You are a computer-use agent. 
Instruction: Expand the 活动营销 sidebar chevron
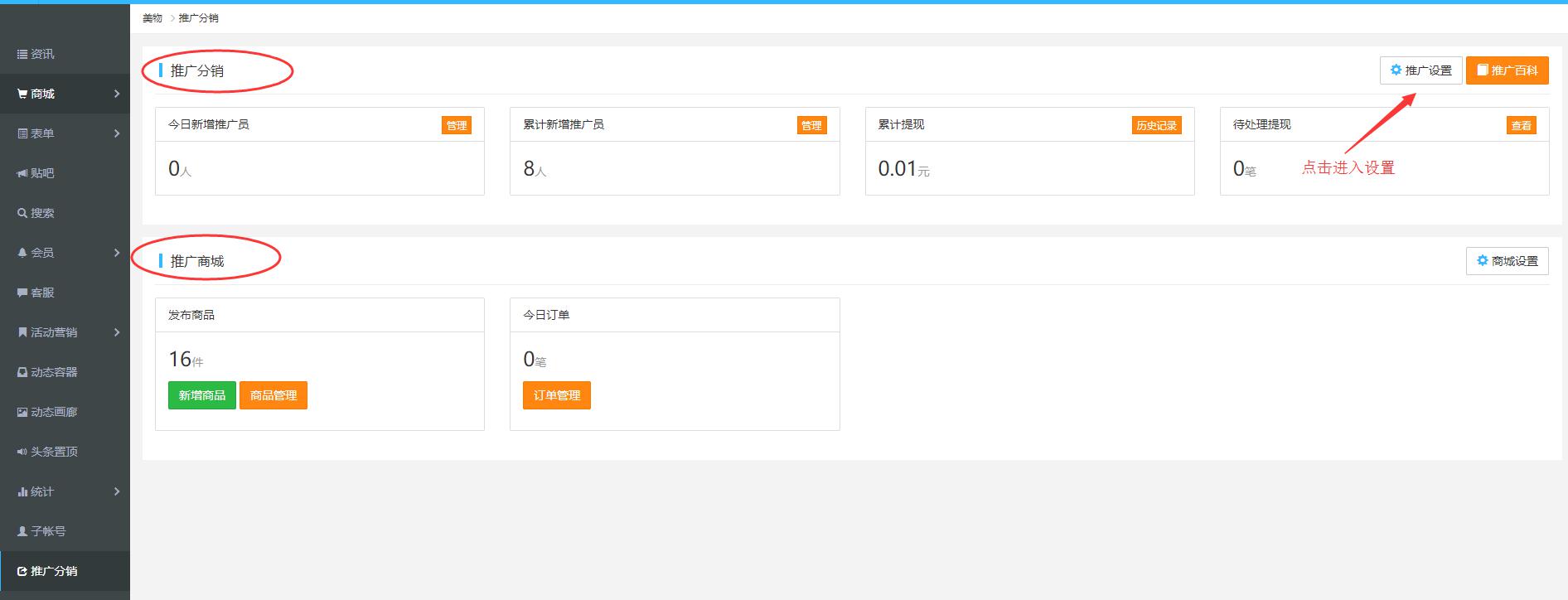(117, 332)
